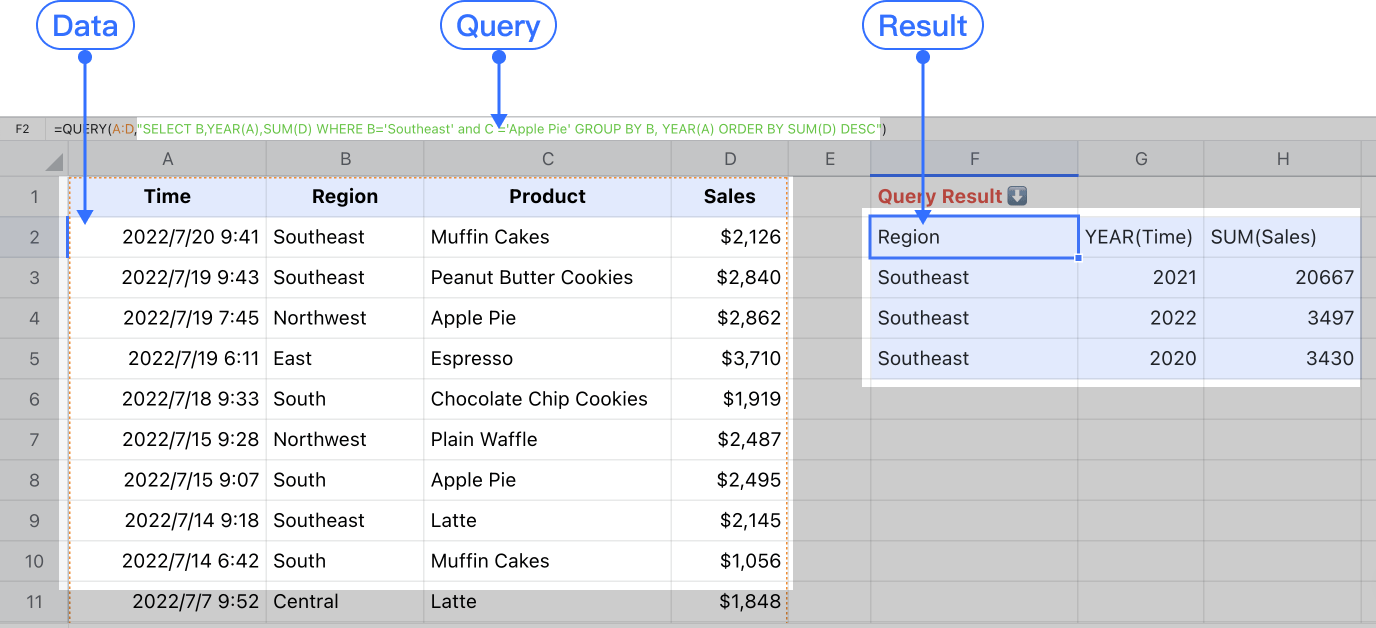Click the Peanut Butter Cookies cell

(548, 277)
